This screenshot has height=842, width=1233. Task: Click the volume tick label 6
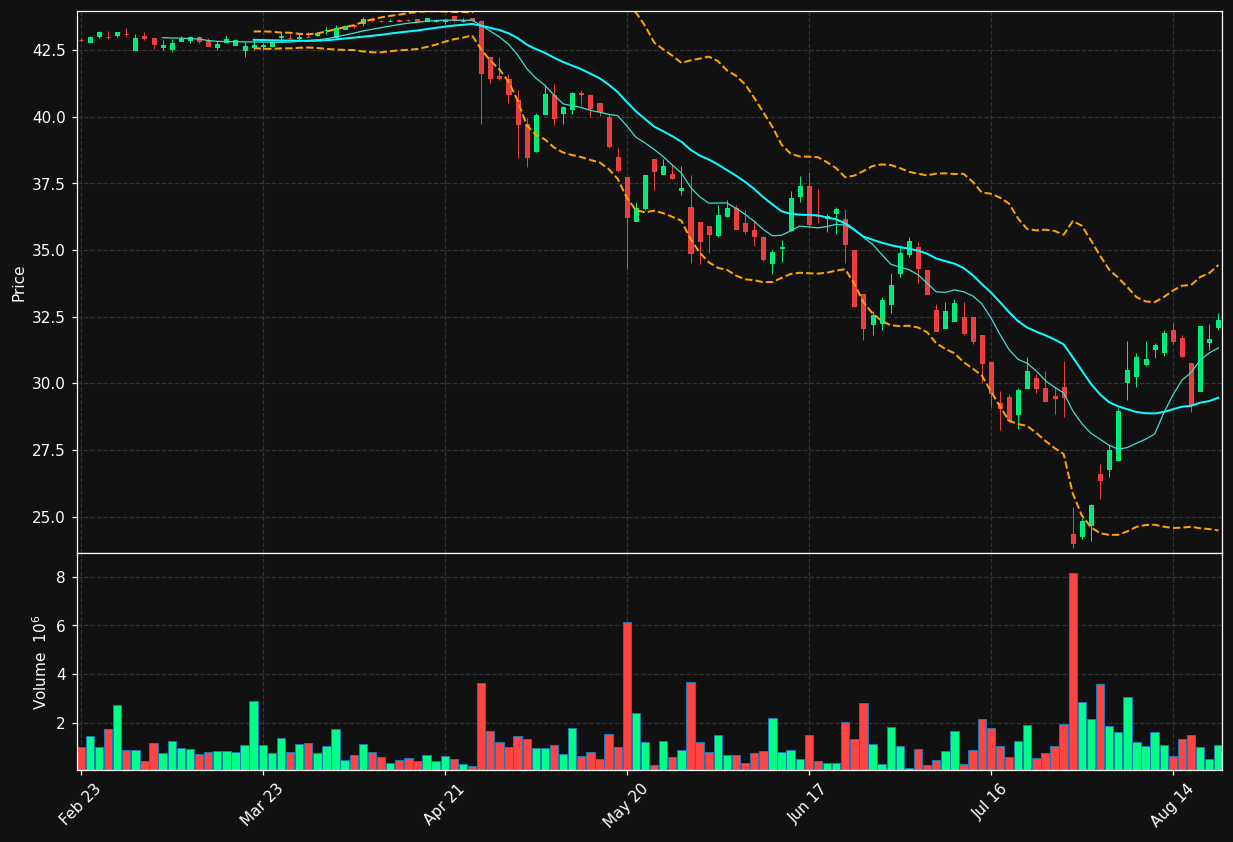(60, 626)
